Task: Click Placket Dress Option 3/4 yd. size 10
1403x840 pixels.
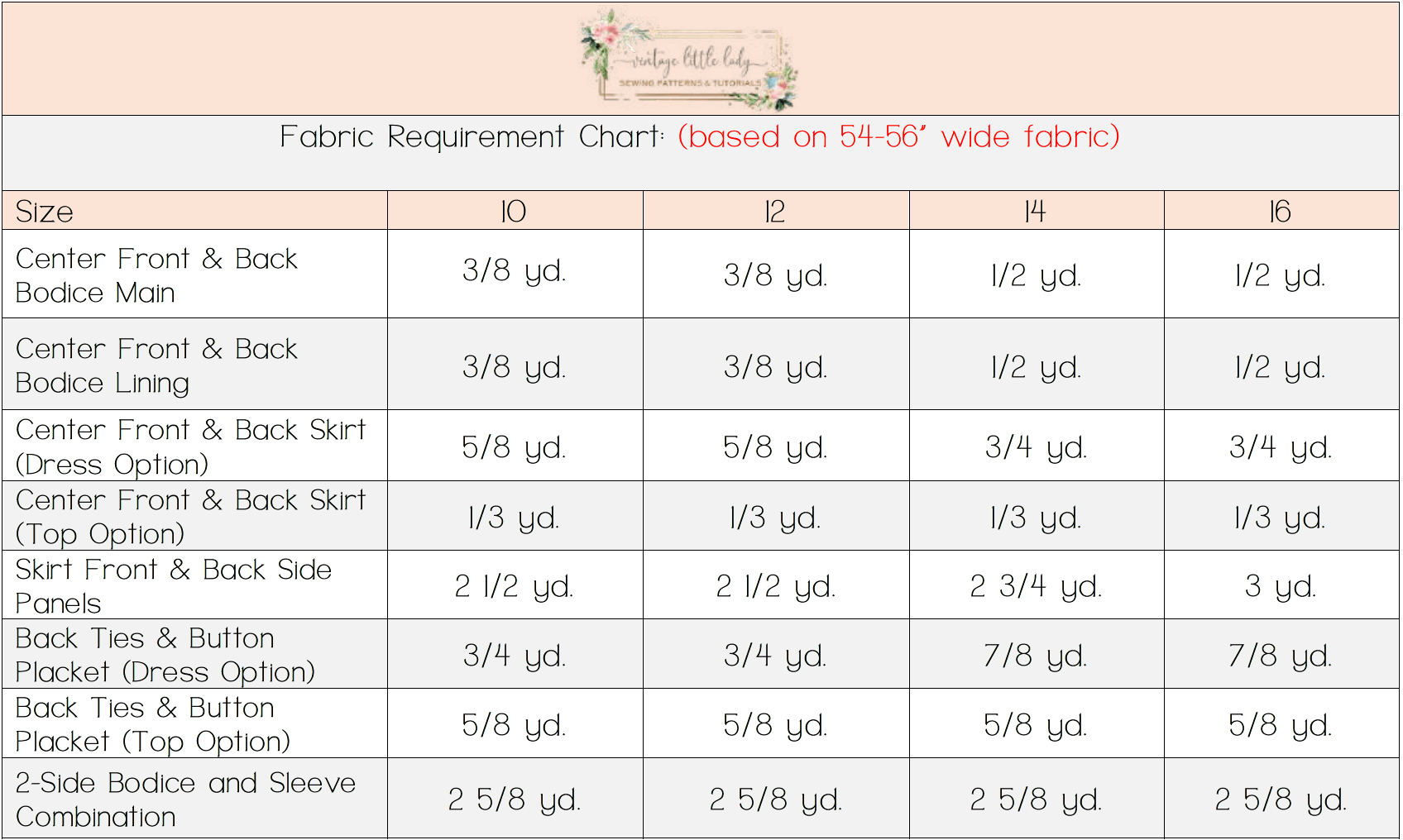Action: pyautogui.click(x=514, y=656)
